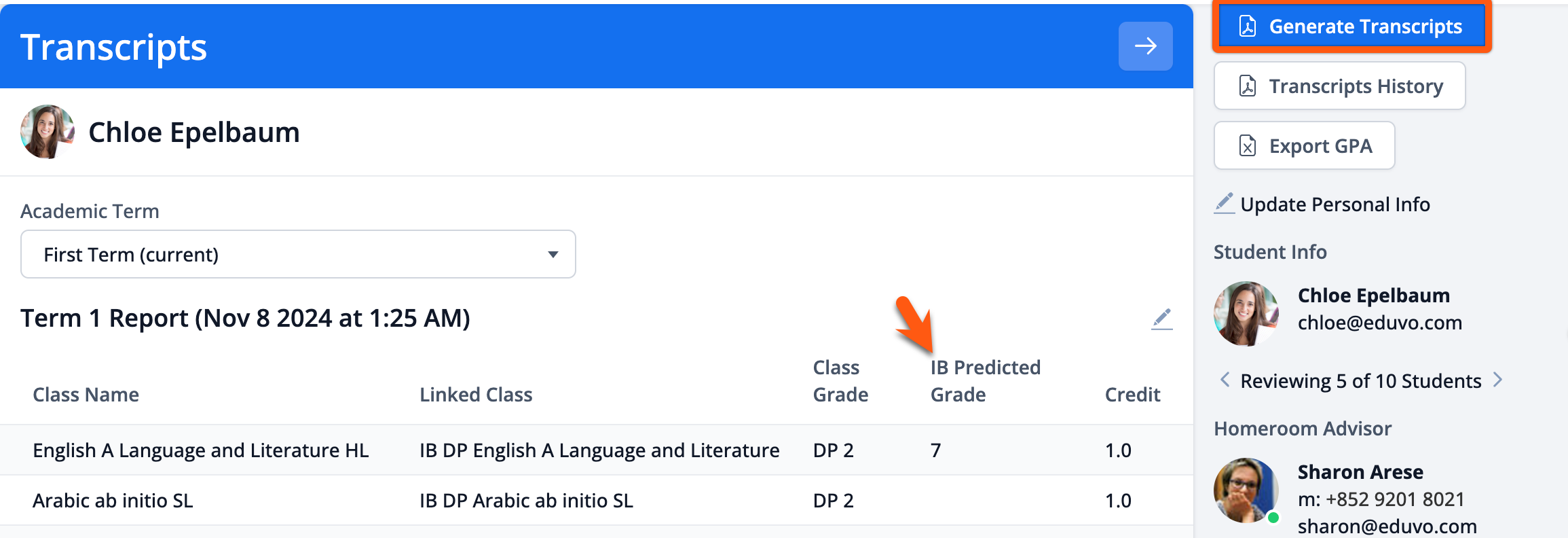1568x538 pixels.
Task: Click the spreadsheet icon on Export GPA
Action: tap(1248, 146)
